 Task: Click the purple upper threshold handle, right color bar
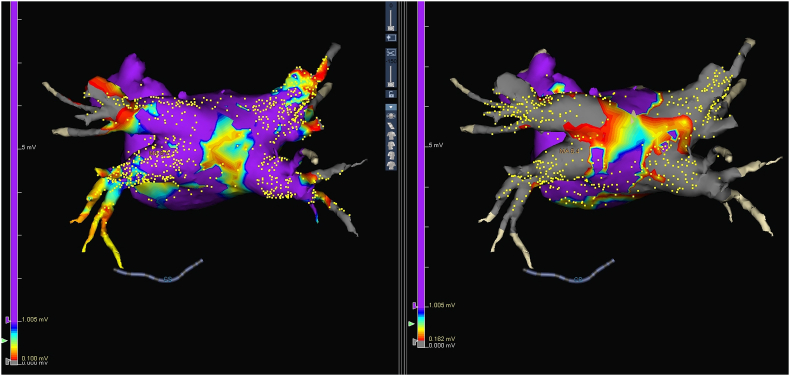(415, 305)
